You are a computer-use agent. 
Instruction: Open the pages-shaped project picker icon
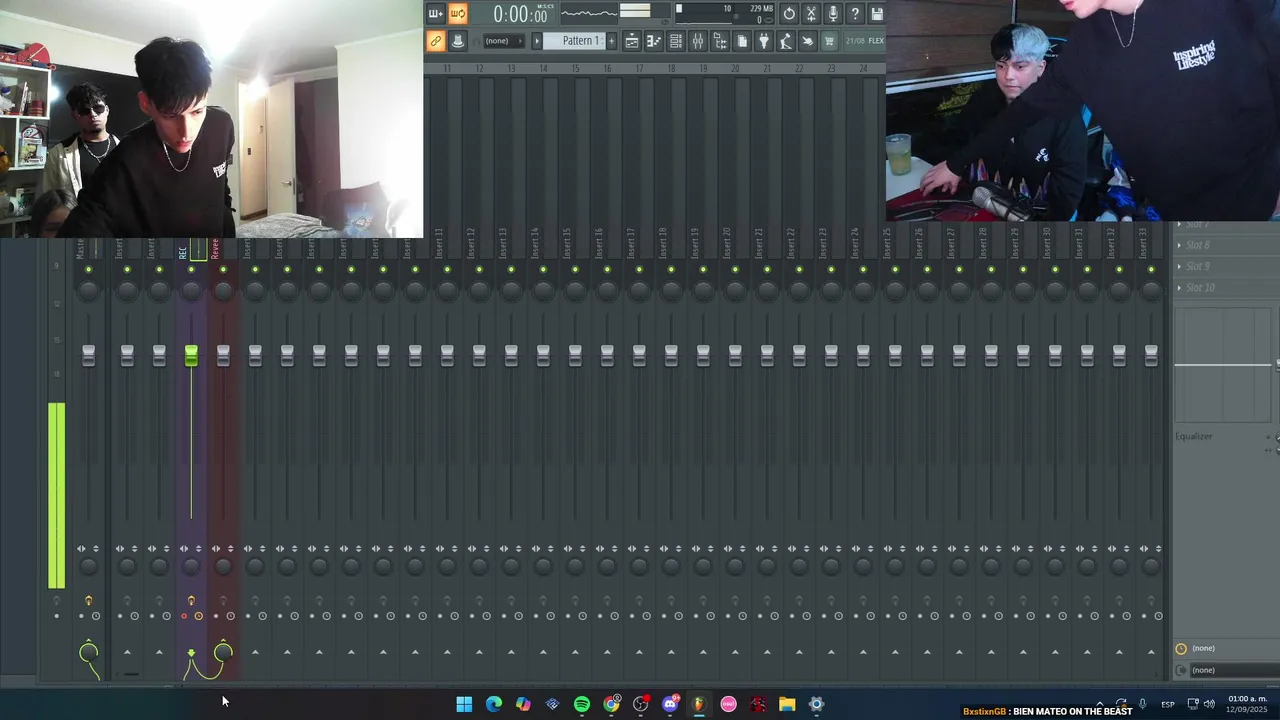tap(742, 41)
